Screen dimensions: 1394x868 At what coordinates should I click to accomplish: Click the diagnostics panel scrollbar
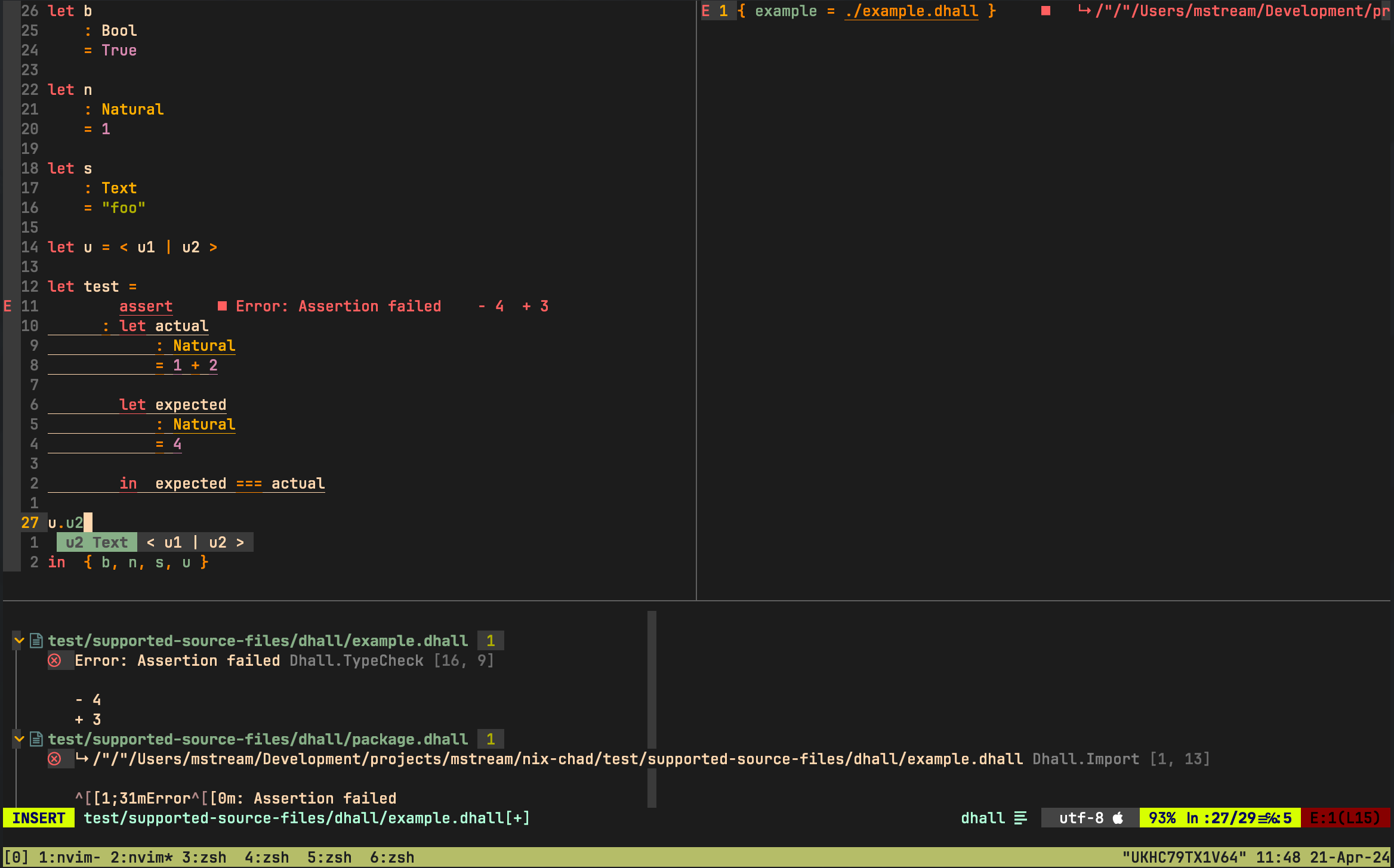[x=652, y=709]
